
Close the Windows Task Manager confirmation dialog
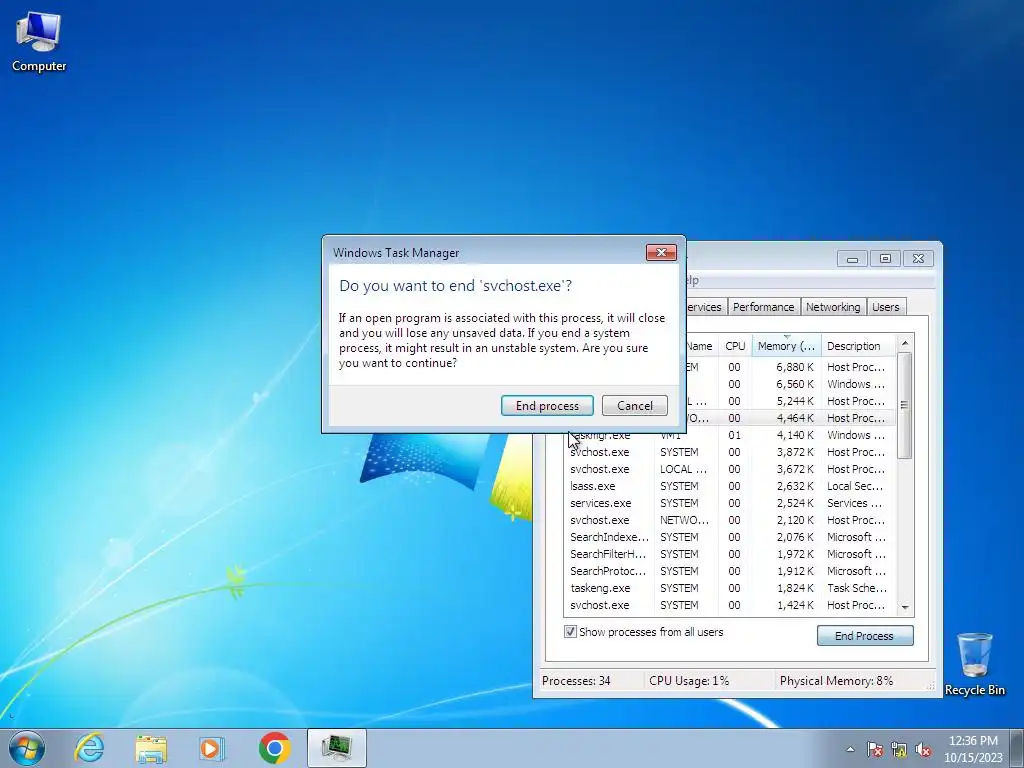click(x=661, y=253)
